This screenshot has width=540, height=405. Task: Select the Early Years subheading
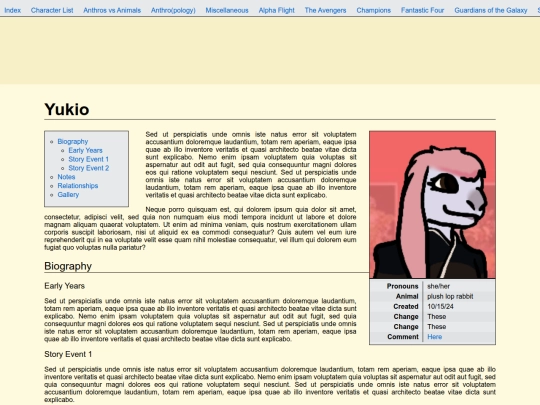click(x=64, y=286)
